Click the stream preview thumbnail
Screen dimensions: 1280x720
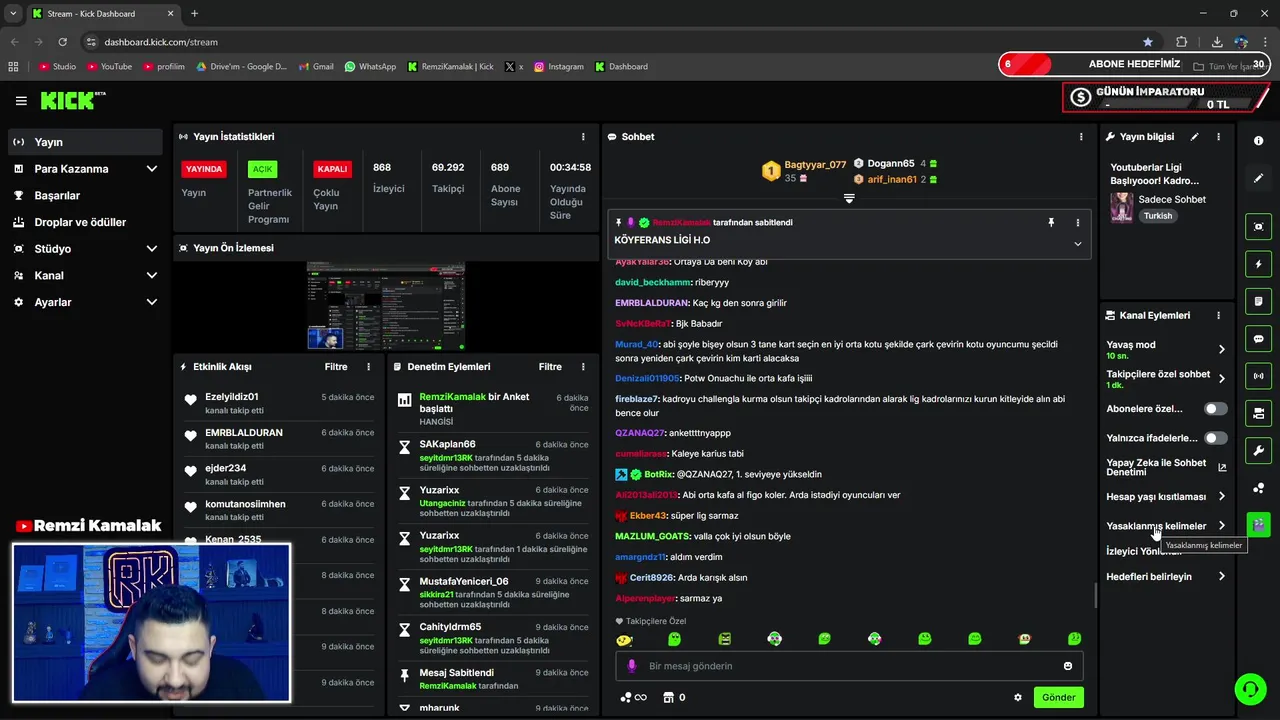pyautogui.click(x=386, y=306)
